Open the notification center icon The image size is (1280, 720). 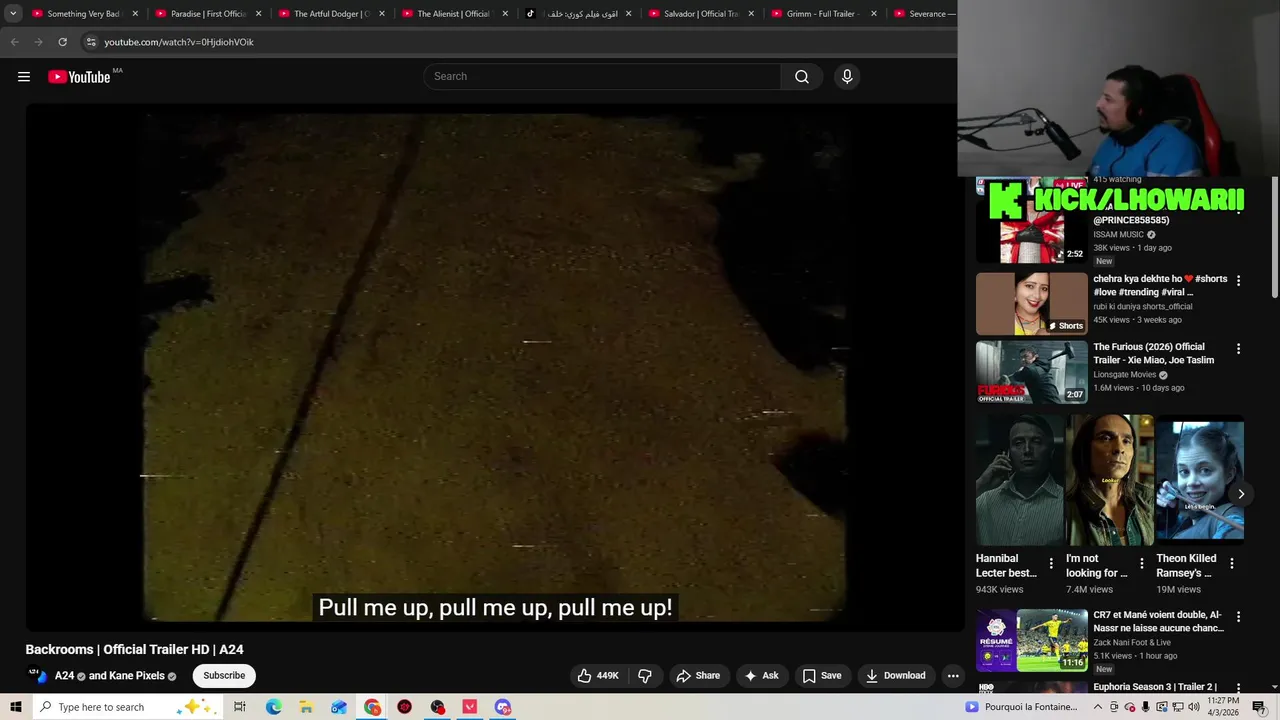click(x=1259, y=707)
